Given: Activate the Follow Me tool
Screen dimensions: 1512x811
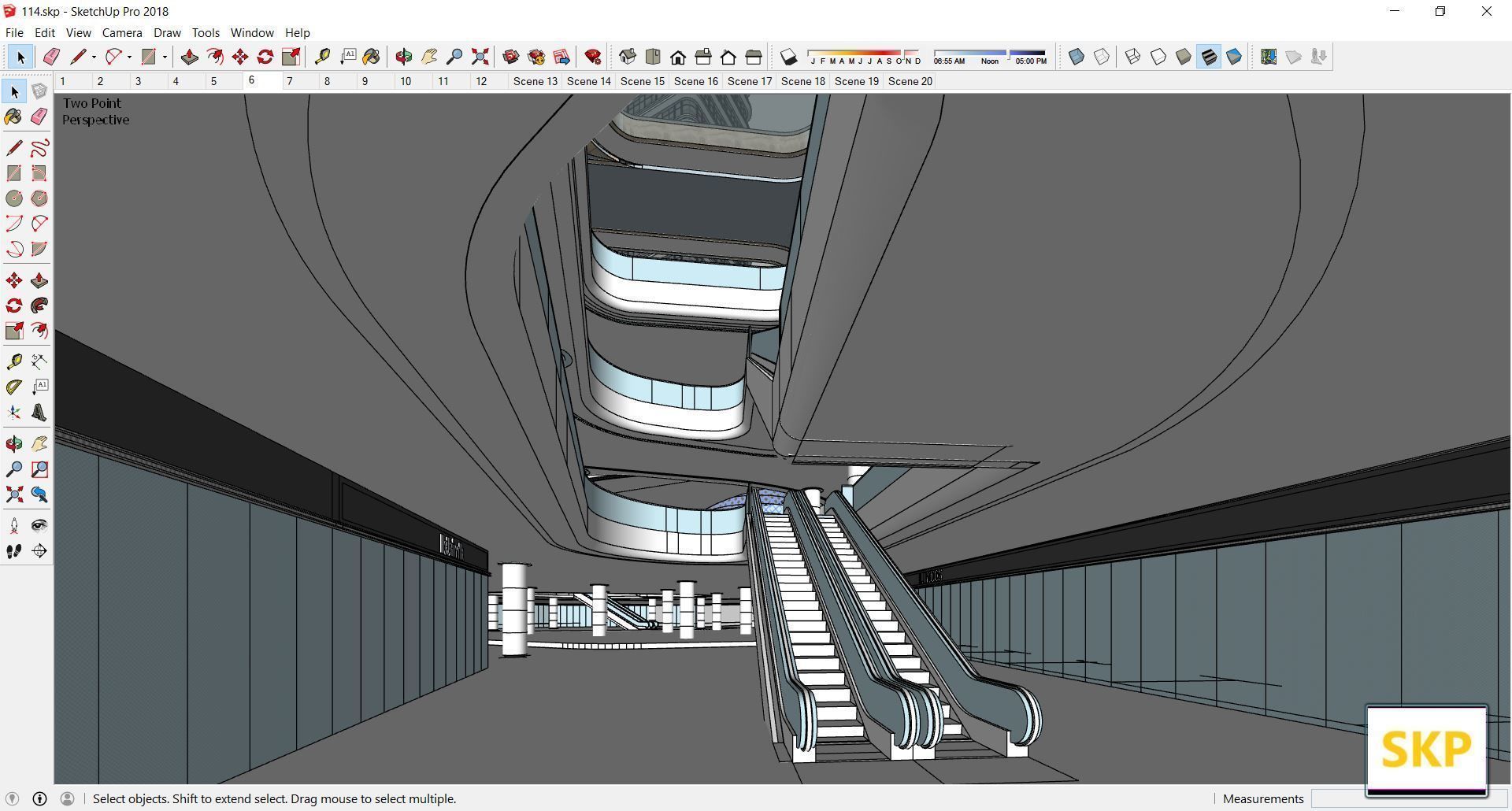Looking at the screenshot, I should [39, 306].
